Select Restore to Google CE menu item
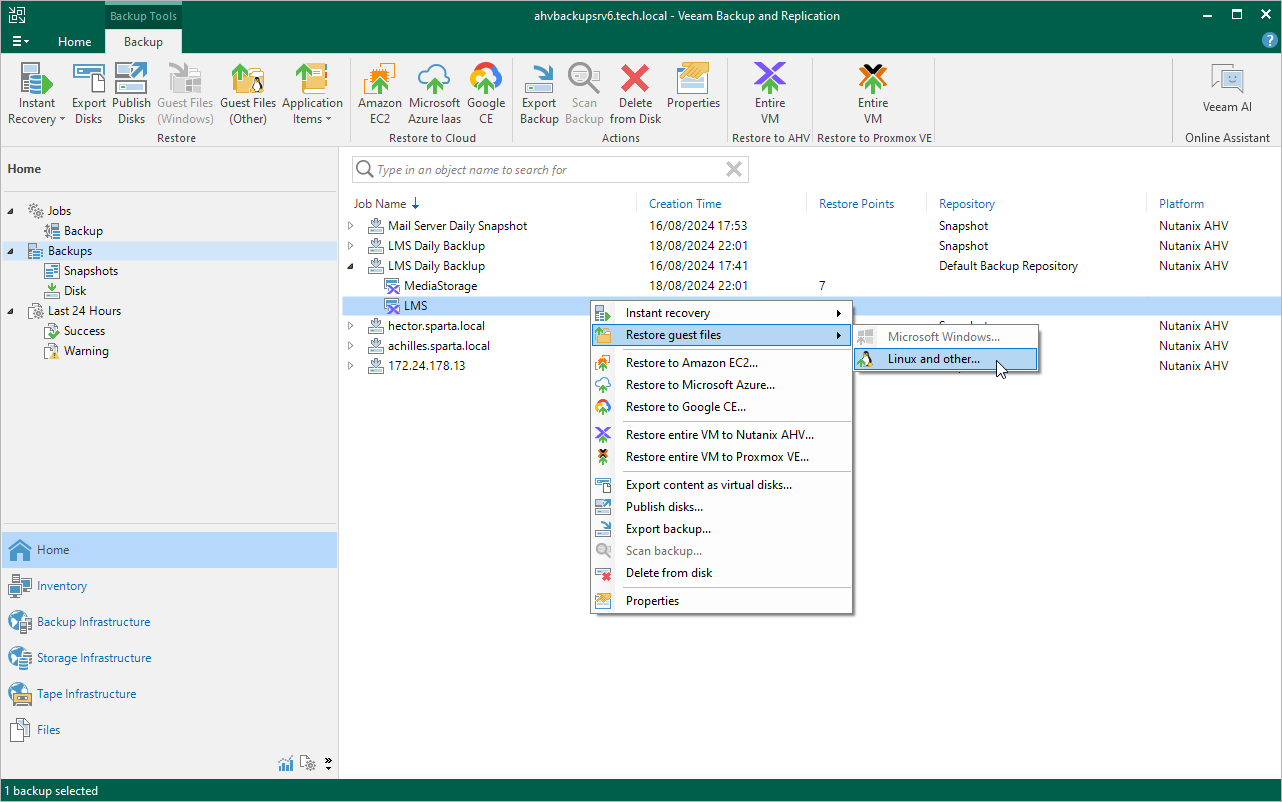Viewport: 1282px width, 802px height. (685, 407)
